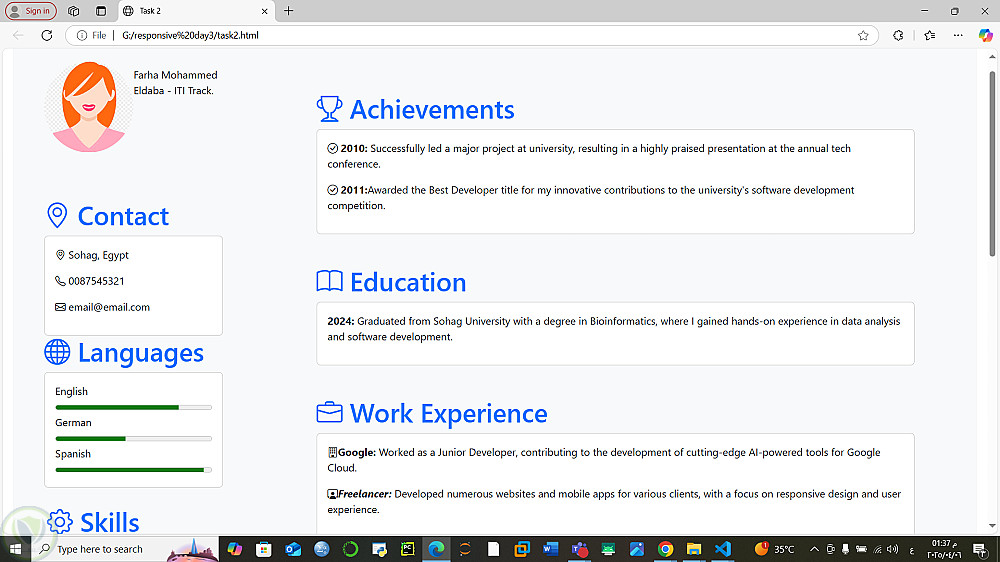Image resolution: width=1000 pixels, height=562 pixels.
Task: Click the briefcase icon beside Work Experience
Action: pos(330,413)
